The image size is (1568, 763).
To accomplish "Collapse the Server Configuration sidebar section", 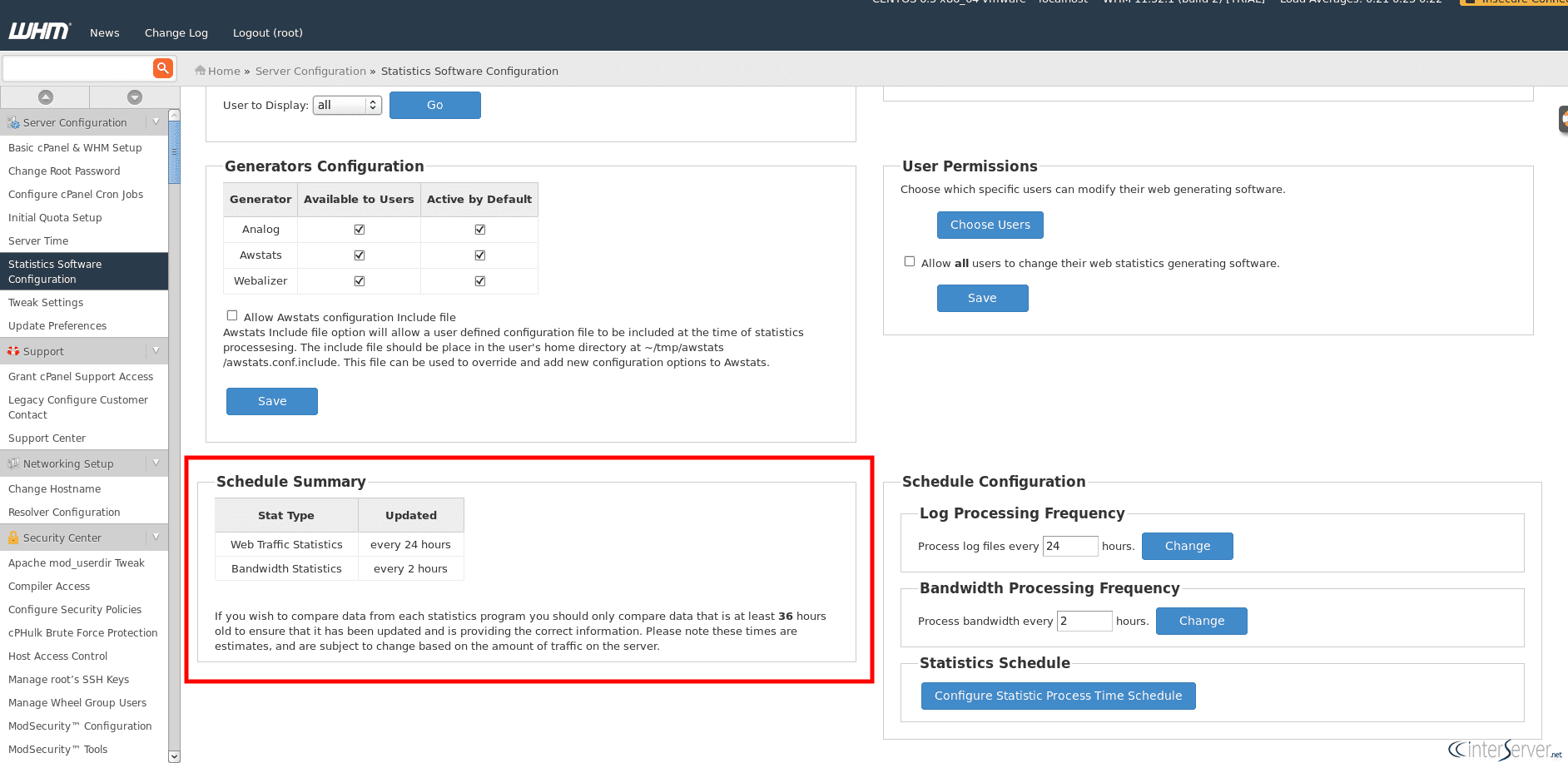I will (156, 121).
